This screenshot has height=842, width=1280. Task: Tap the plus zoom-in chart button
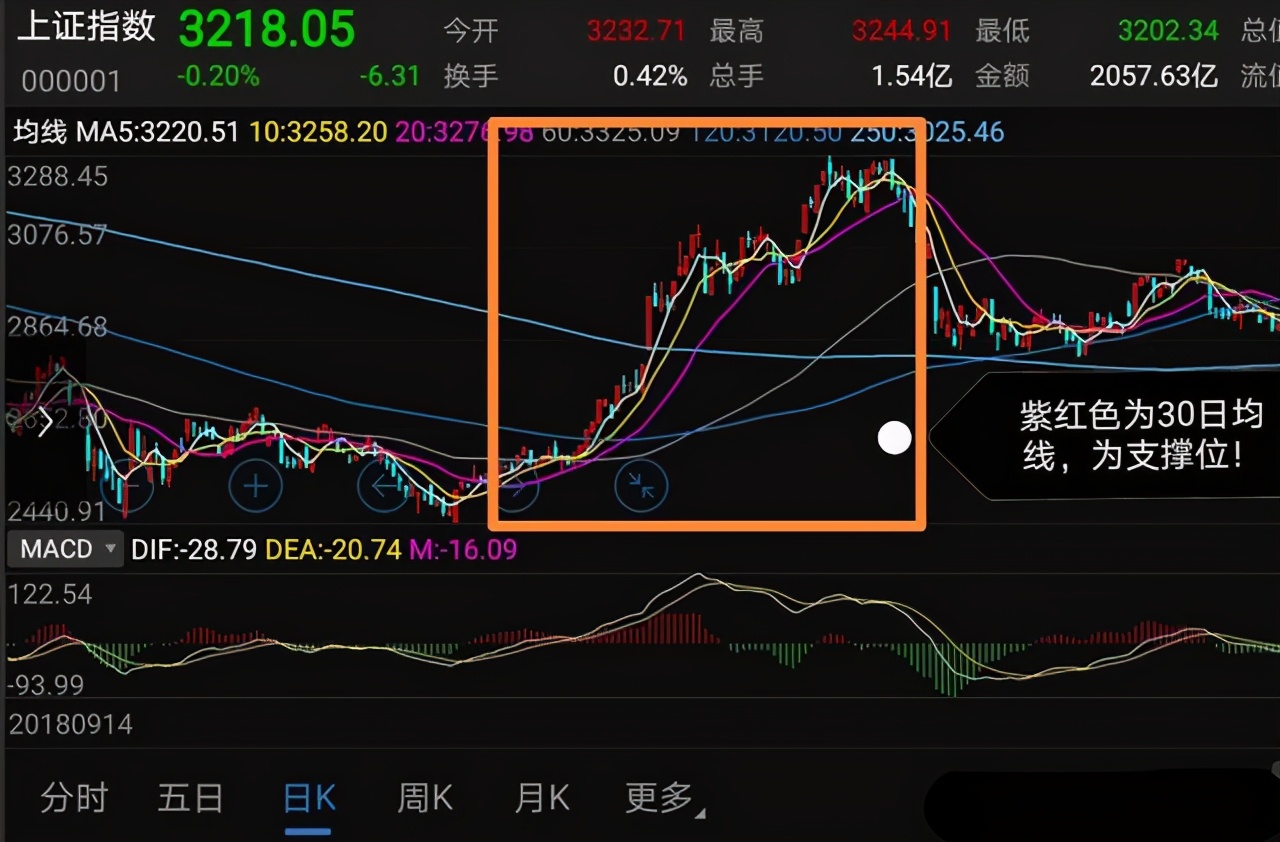256,487
